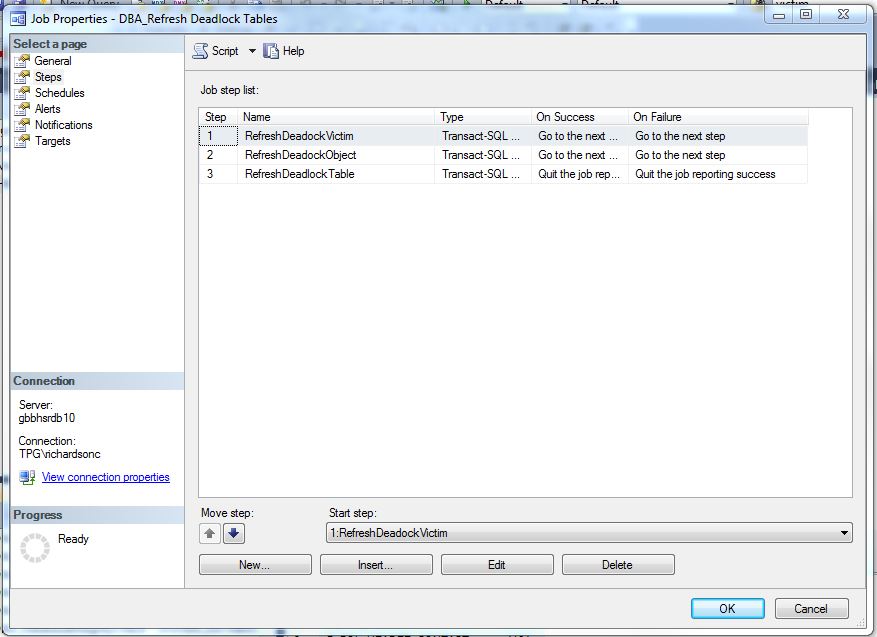Viewport: 877px width, 637px height.
Task: Click the Script scroll icon
Action: click(x=200, y=51)
